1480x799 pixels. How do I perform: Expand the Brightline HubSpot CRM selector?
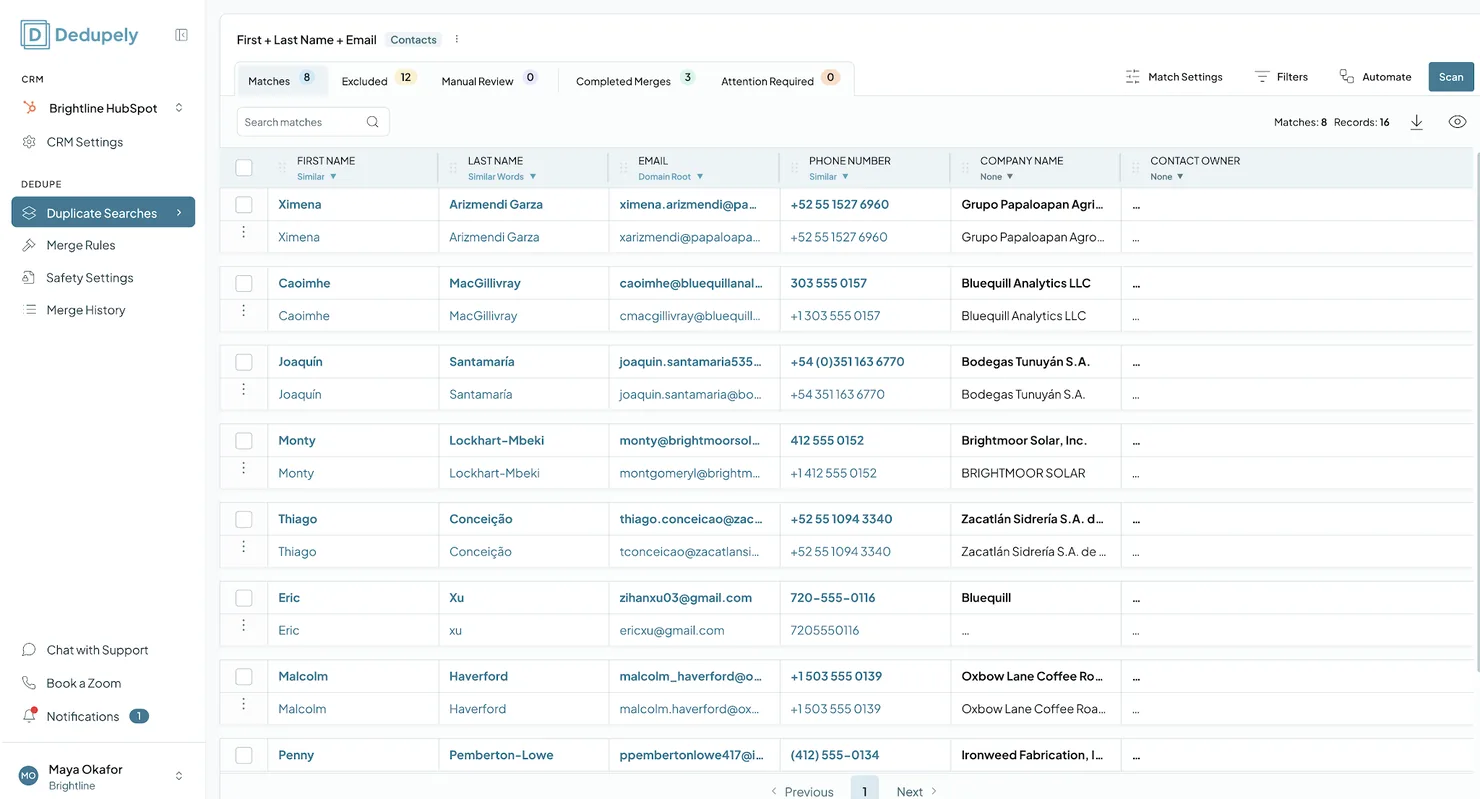click(103, 108)
